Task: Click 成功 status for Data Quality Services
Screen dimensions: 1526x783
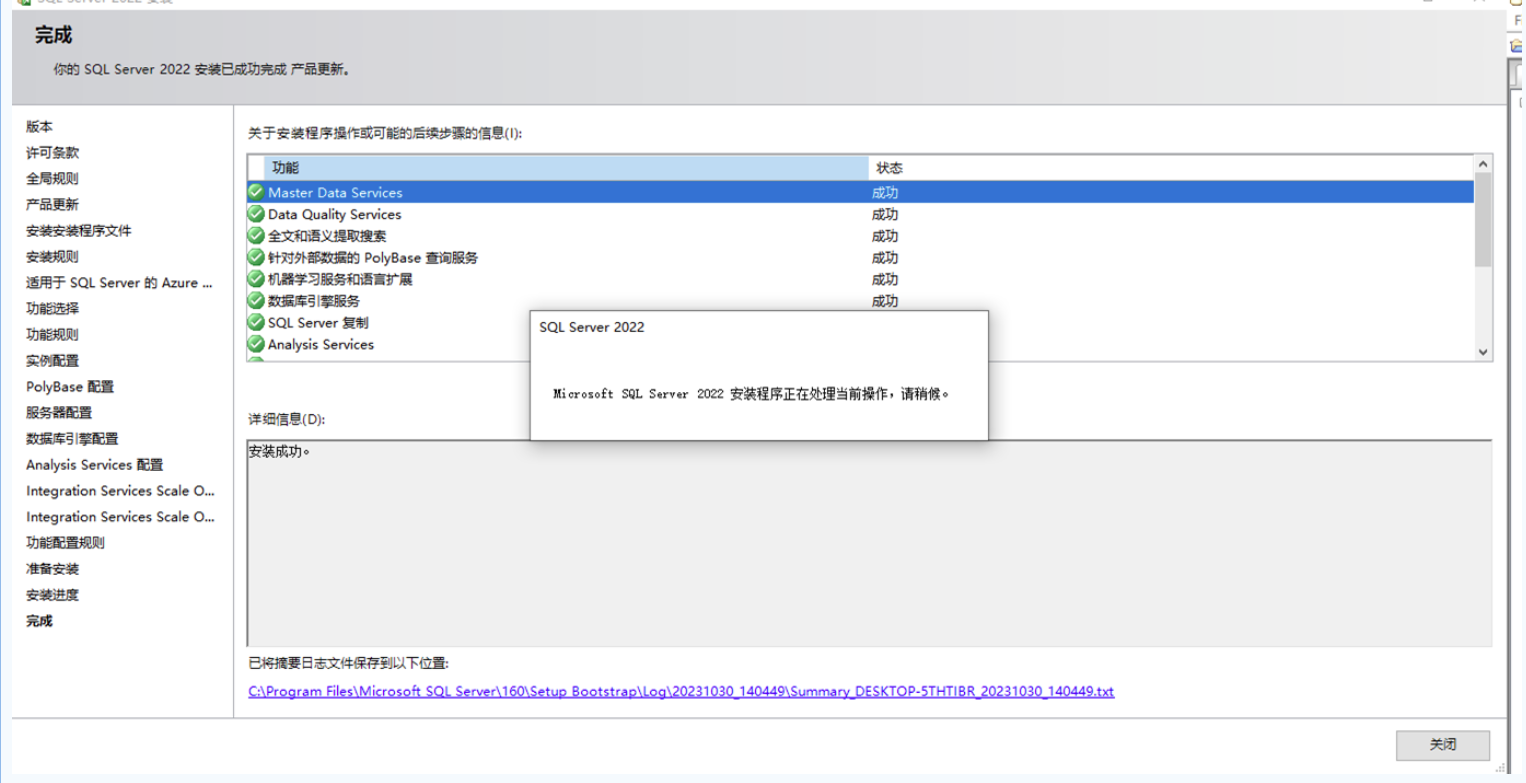Action: [885, 214]
